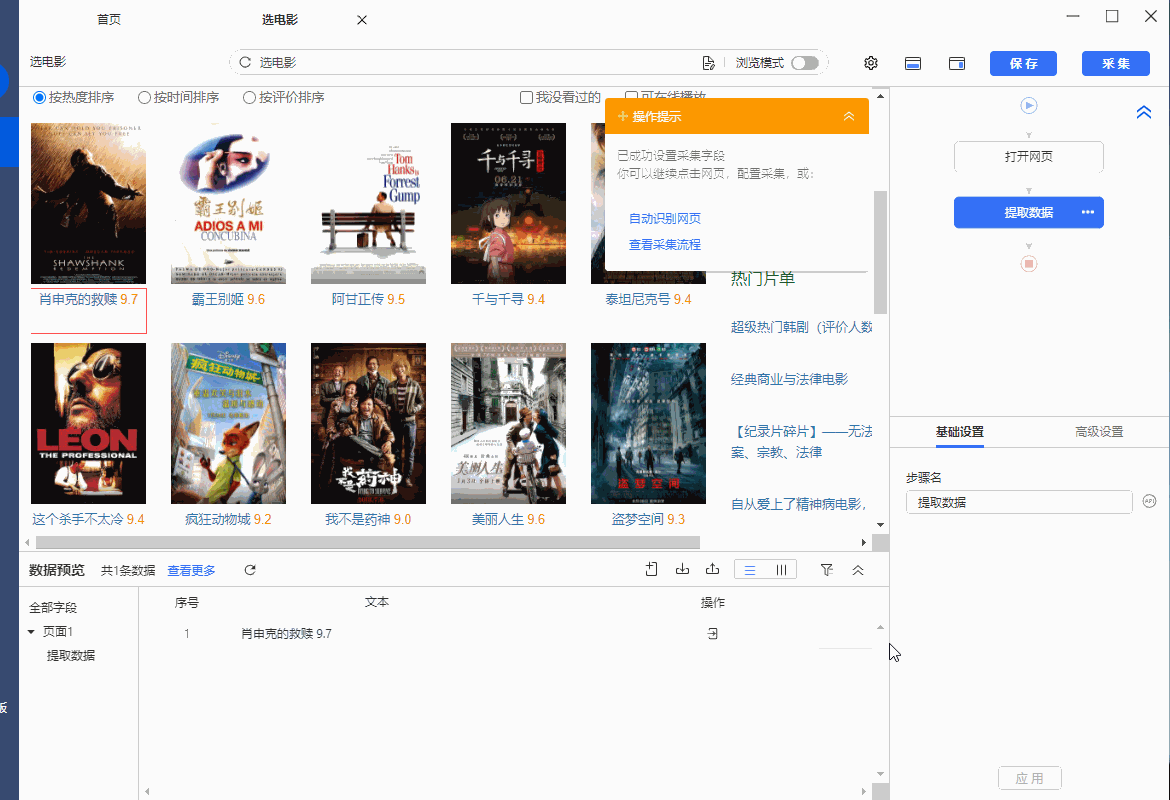This screenshot has width=1170, height=800.
Task: Switch to the 选电影 tab
Action: [280, 19]
